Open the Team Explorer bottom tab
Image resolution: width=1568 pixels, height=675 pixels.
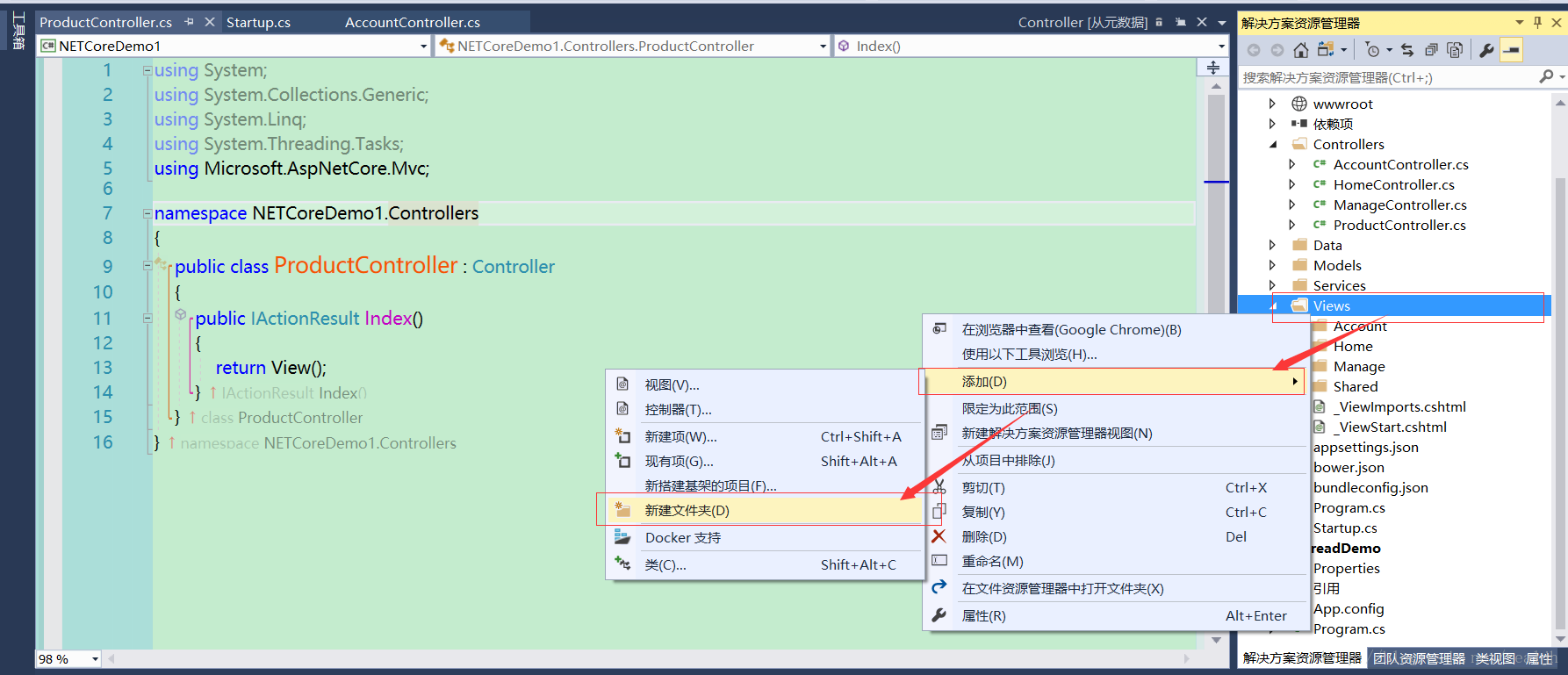pyautogui.click(x=1418, y=658)
